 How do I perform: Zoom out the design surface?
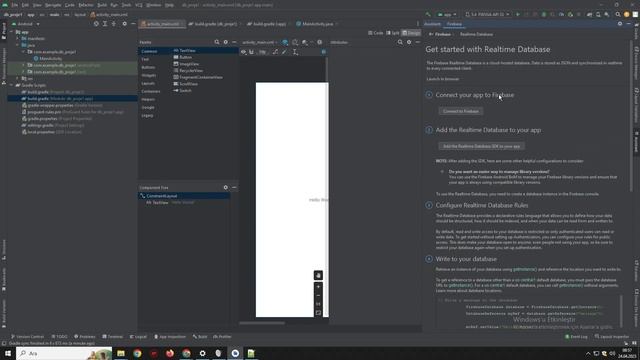tap(318, 296)
